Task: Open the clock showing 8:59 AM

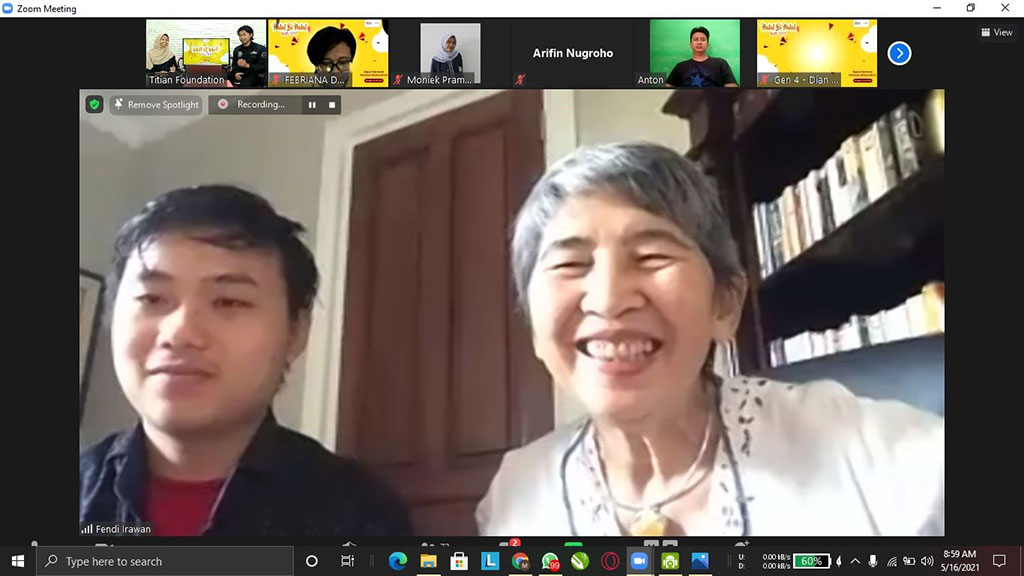Action: coord(959,561)
